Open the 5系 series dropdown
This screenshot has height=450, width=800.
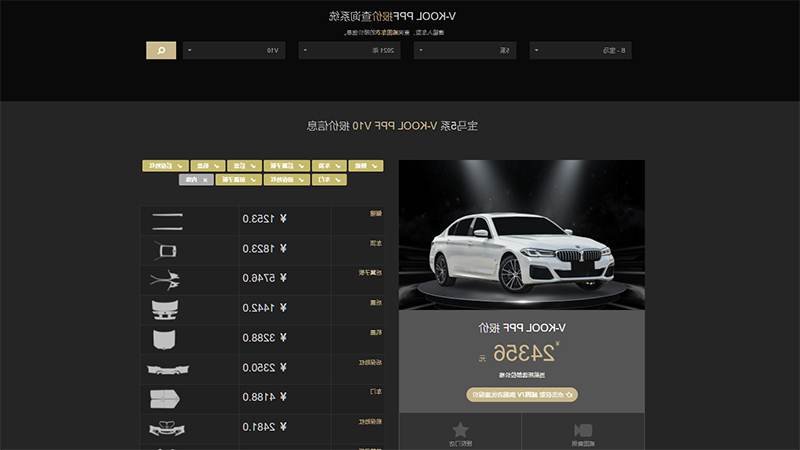pos(465,51)
